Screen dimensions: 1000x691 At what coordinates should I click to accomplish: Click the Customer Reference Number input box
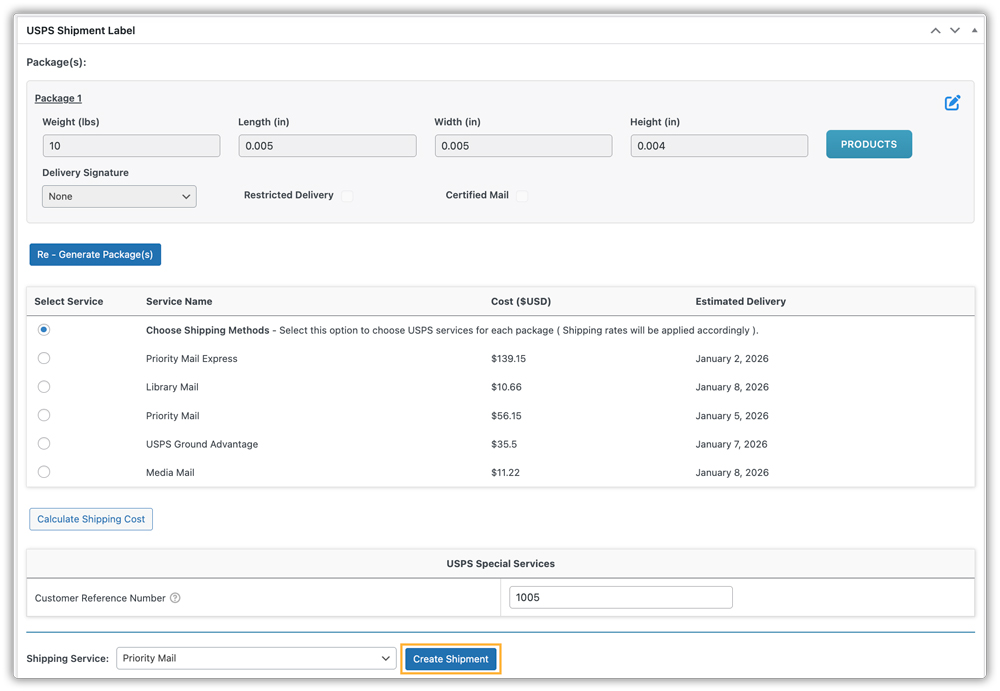[620, 597]
